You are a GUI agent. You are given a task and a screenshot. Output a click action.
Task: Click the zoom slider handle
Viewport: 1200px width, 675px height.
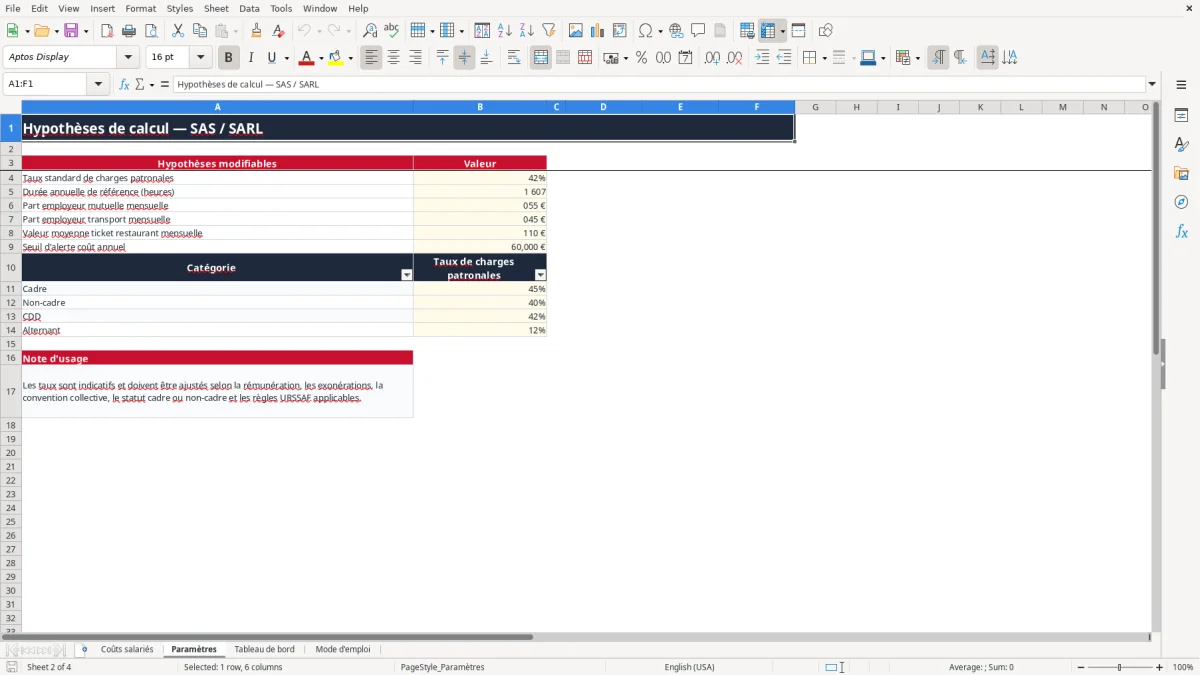pyautogui.click(x=1120, y=667)
